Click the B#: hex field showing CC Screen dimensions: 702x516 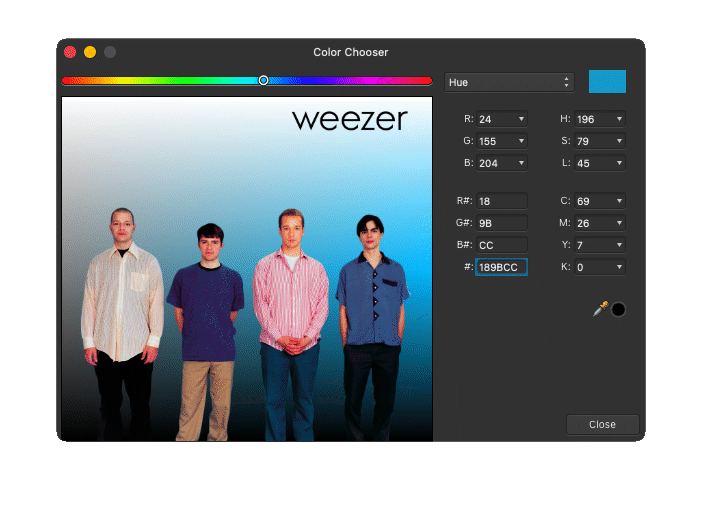point(501,245)
